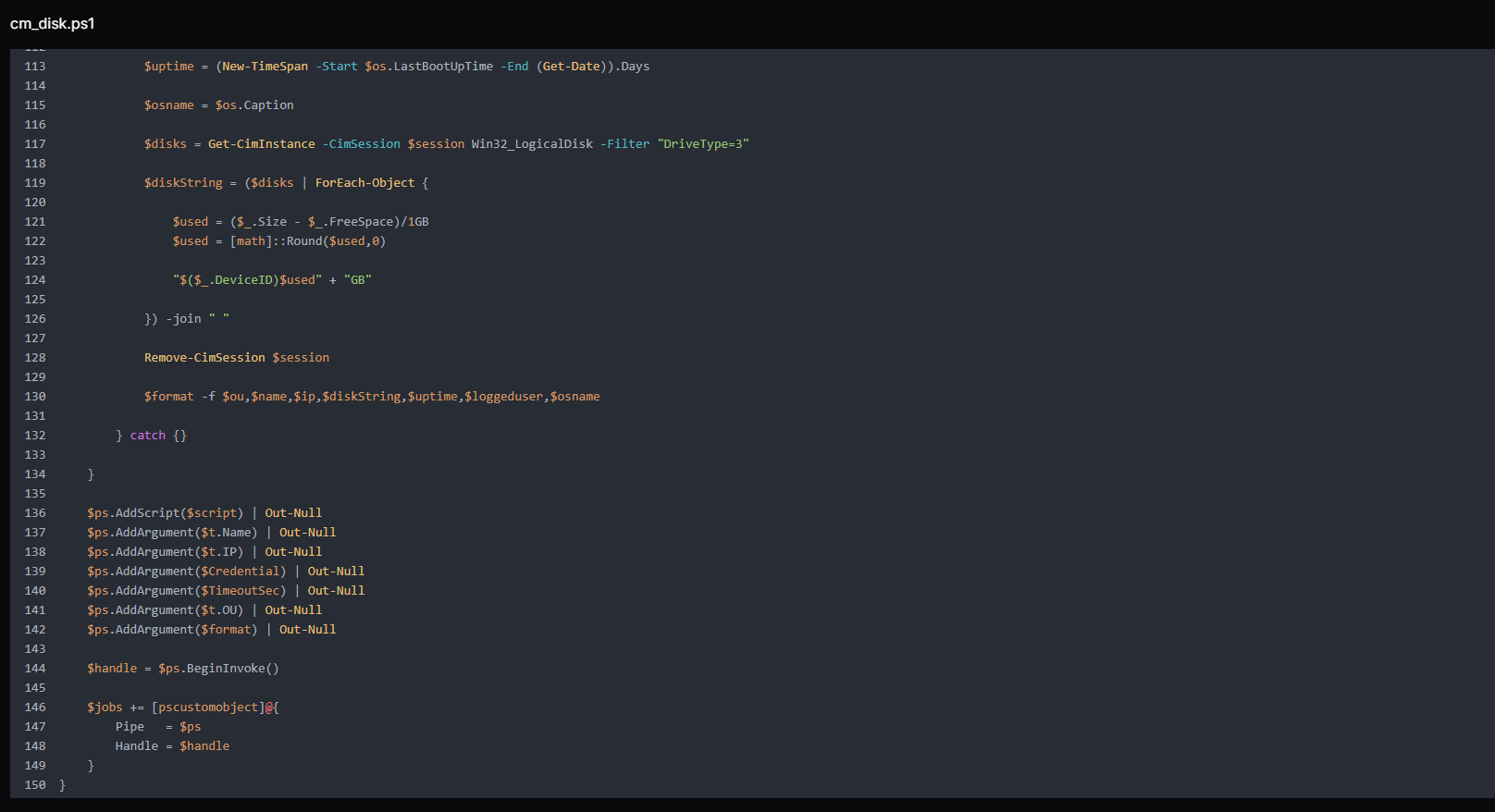
Task: Click $used on line 121
Action: (x=191, y=222)
